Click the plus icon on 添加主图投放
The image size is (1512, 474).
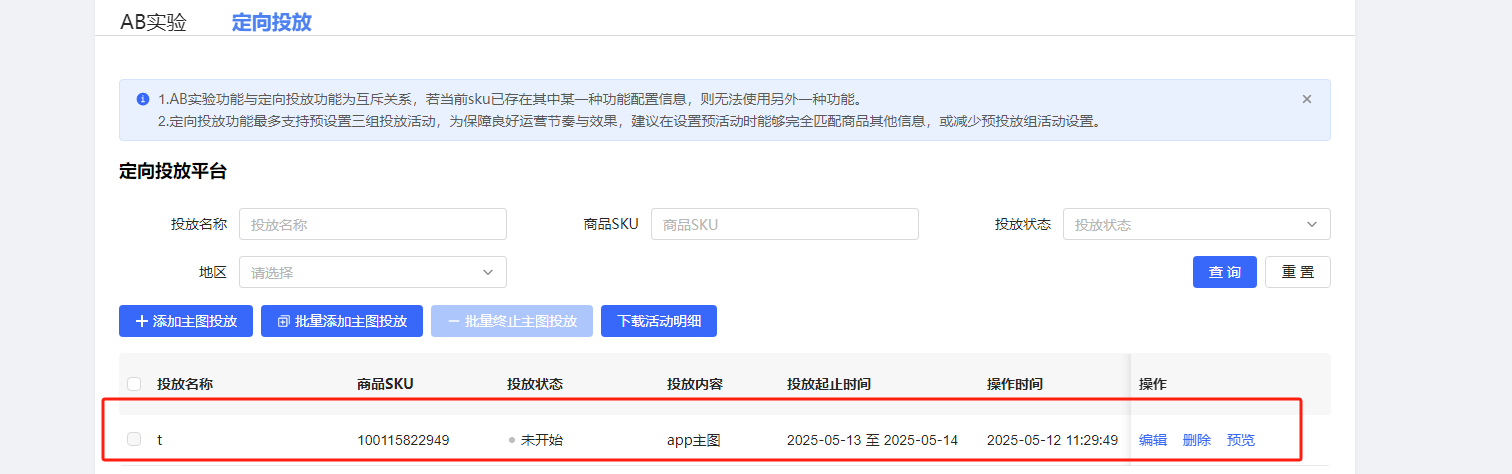(x=141, y=321)
